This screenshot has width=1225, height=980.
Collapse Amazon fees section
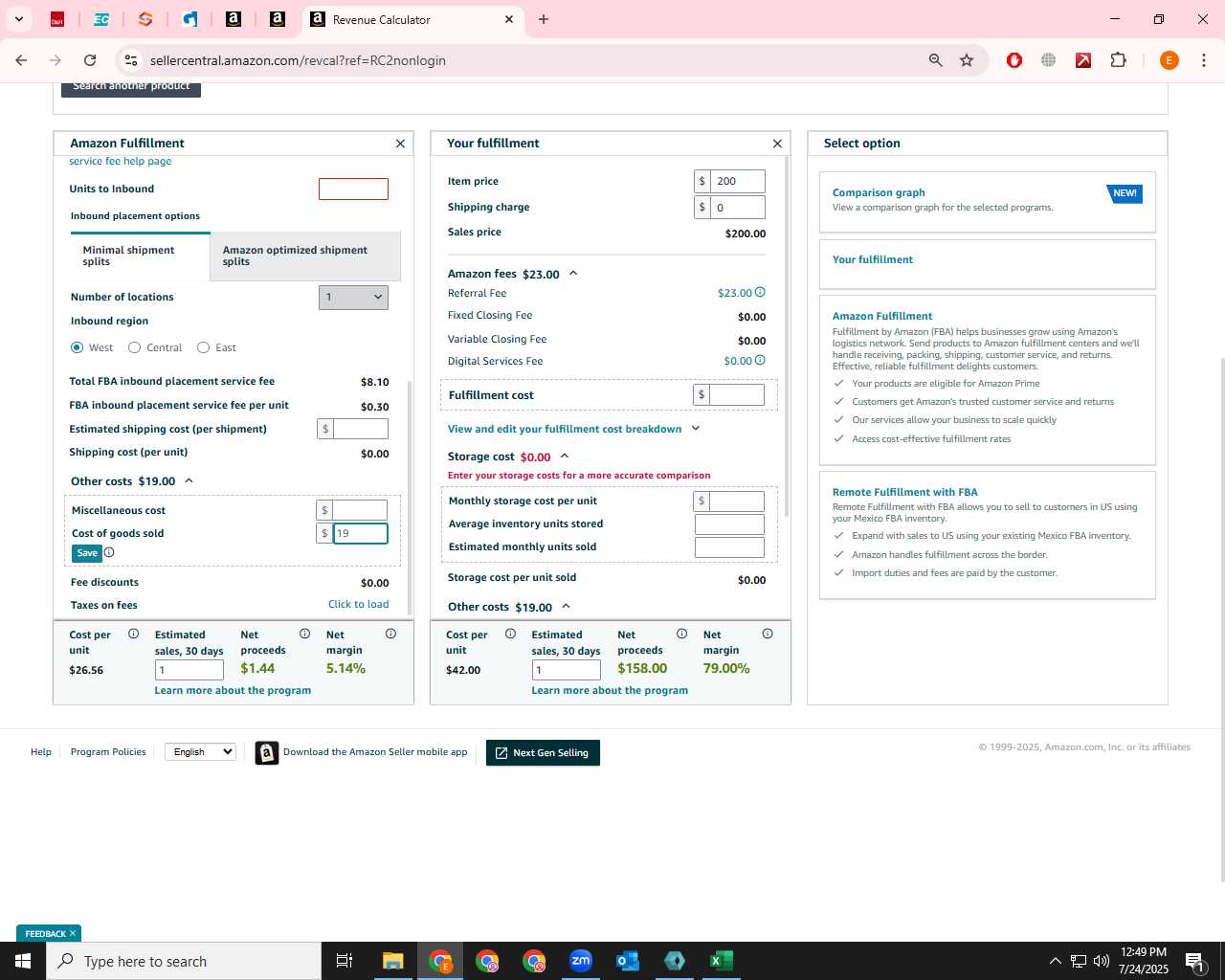[573, 274]
